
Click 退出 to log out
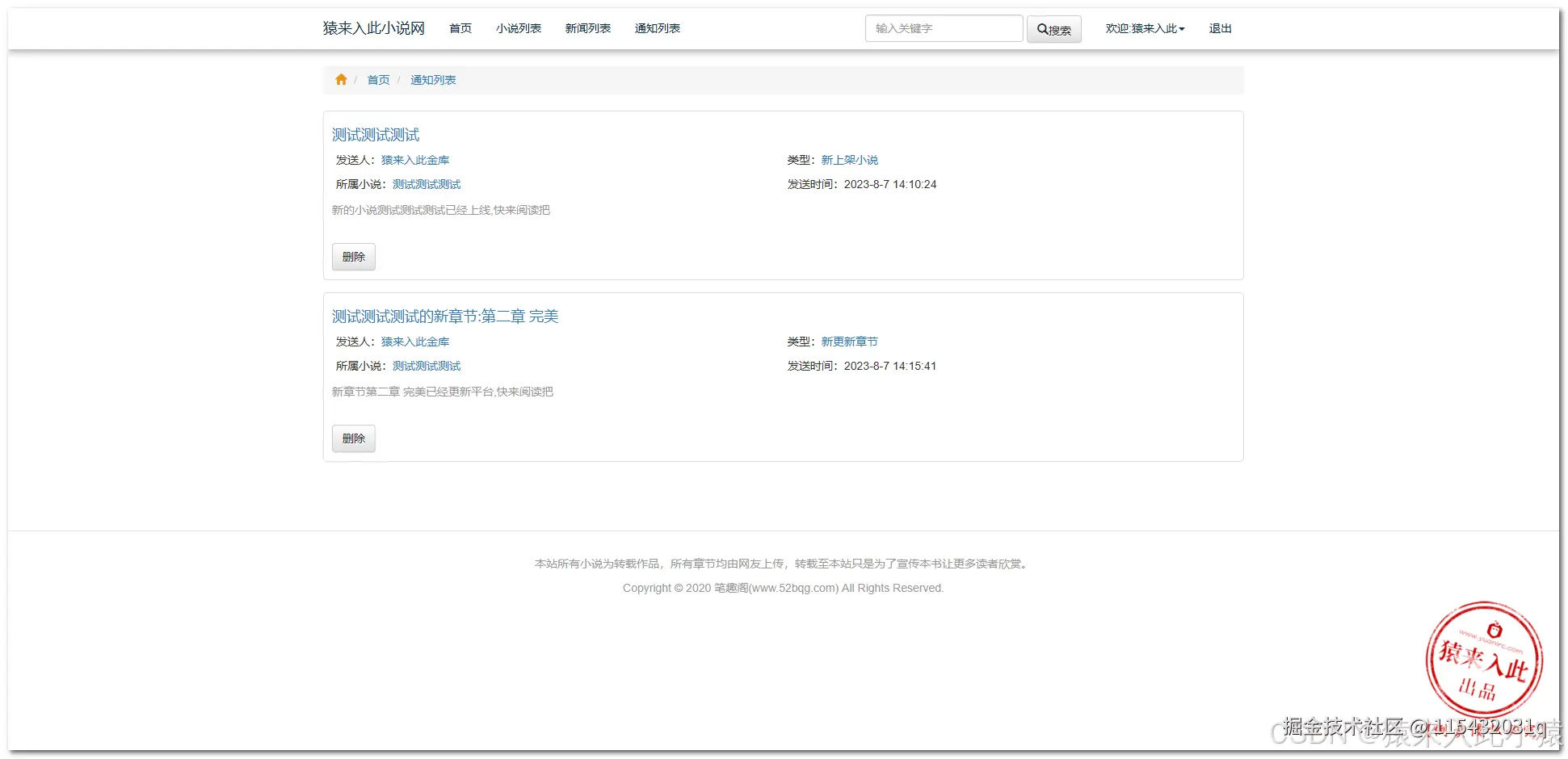click(x=1220, y=28)
